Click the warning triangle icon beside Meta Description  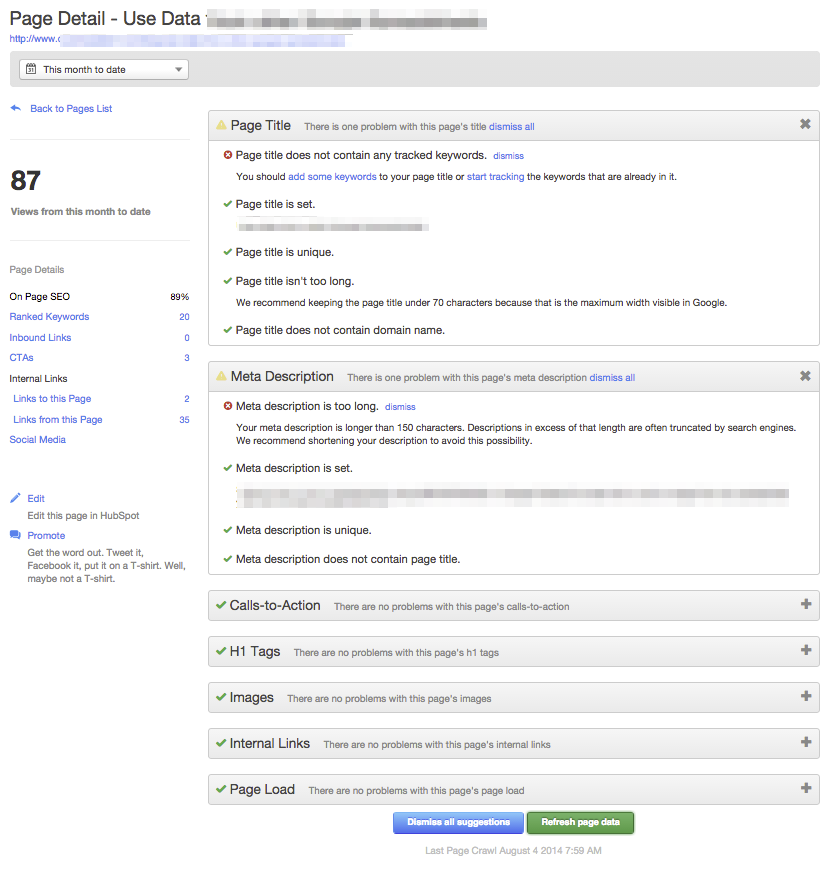tap(221, 376)
